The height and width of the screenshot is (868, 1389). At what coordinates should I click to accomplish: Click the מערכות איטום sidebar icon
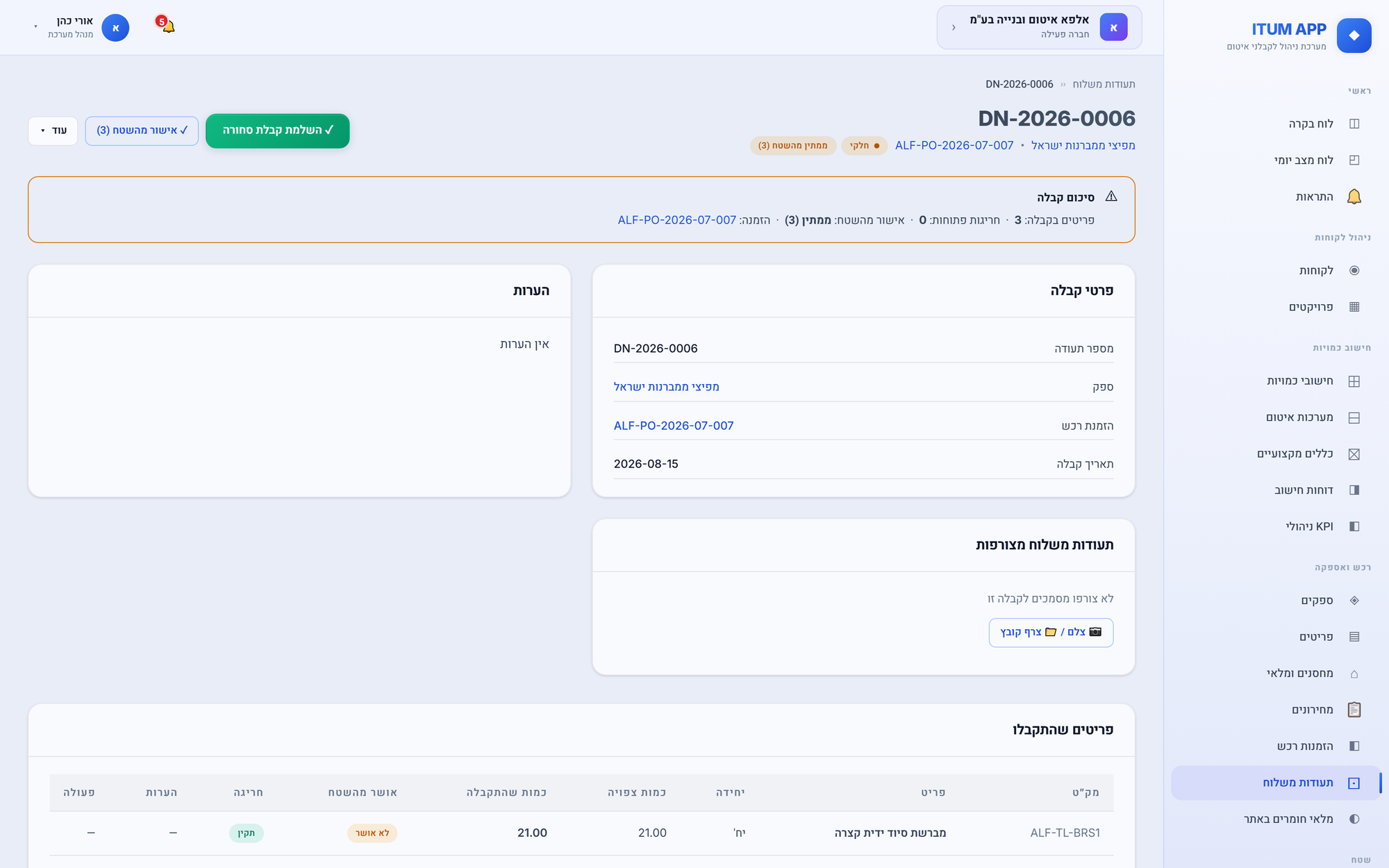point(1354,417)
